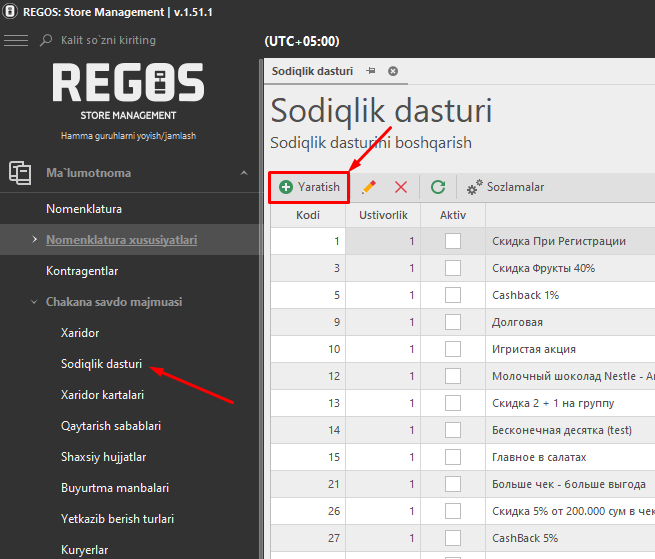Click the Yaratish create button

coord(309,187)
